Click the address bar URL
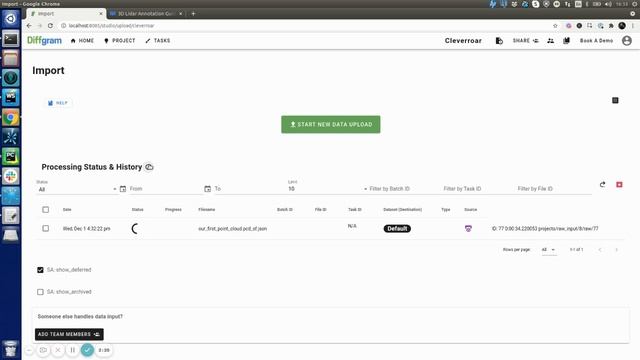 pos(111,26)
